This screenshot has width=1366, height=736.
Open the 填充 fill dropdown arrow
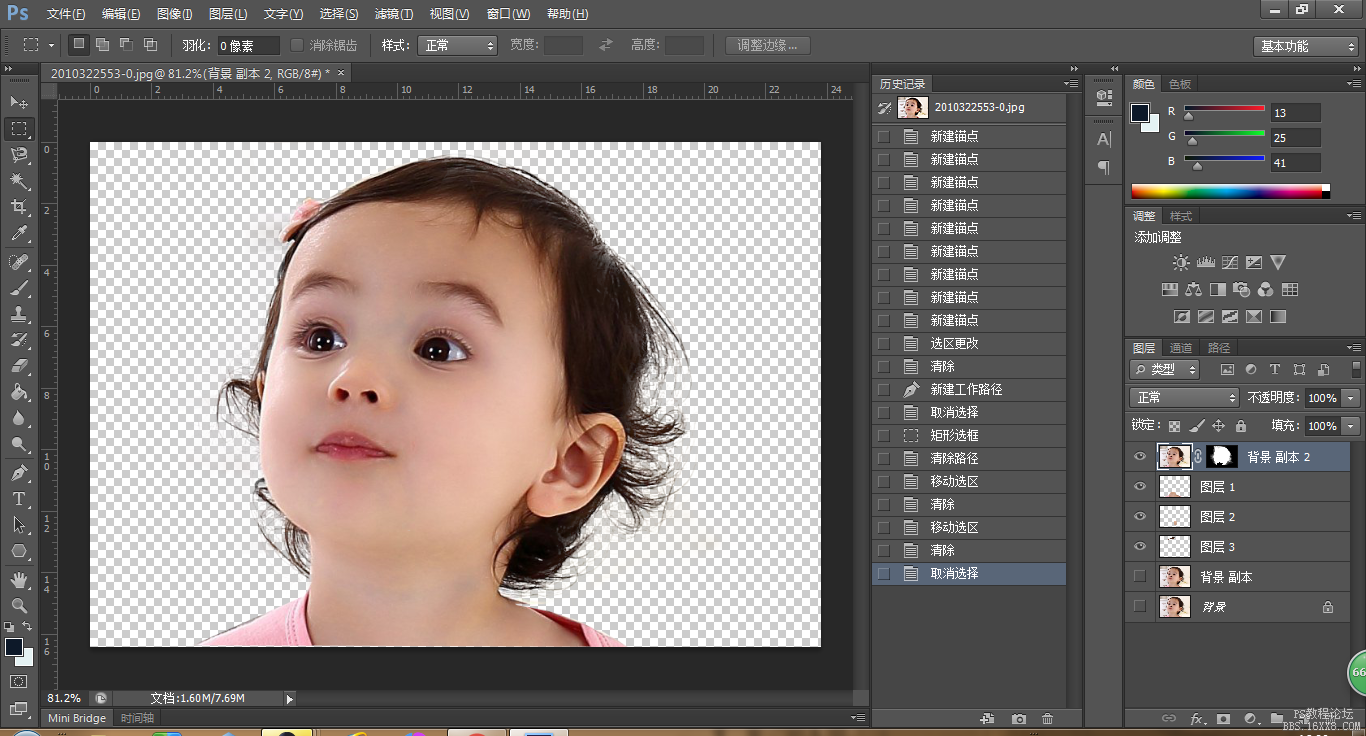[x=1351, y=426]
